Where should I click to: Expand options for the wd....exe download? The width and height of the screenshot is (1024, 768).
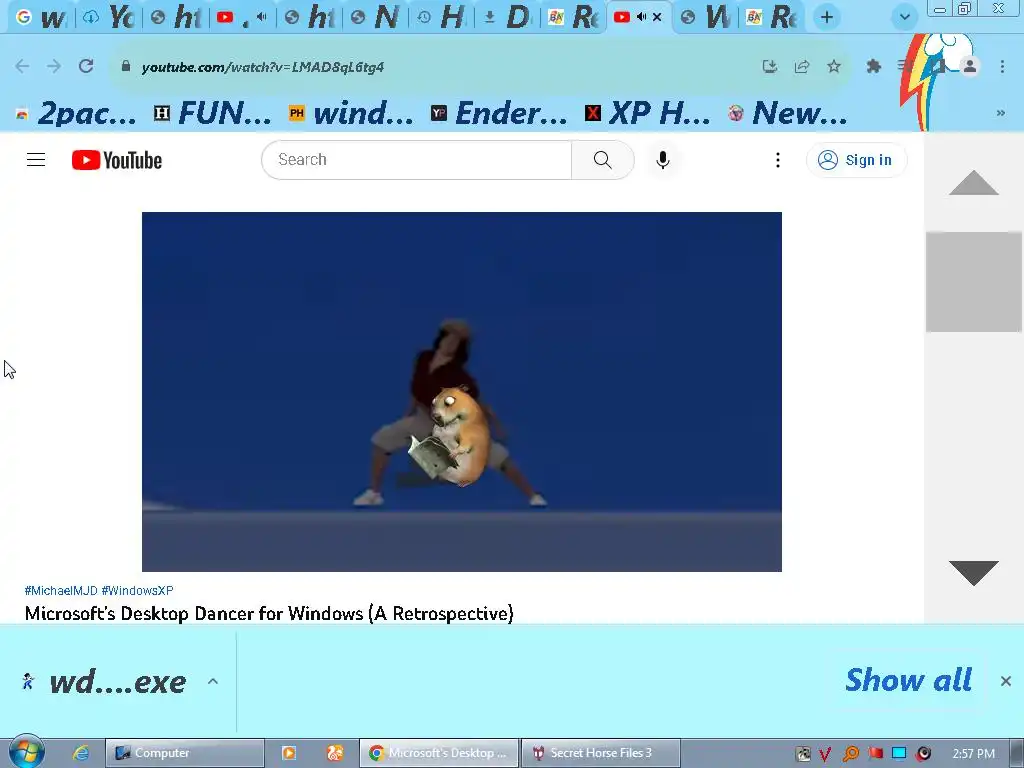[213, 682]
